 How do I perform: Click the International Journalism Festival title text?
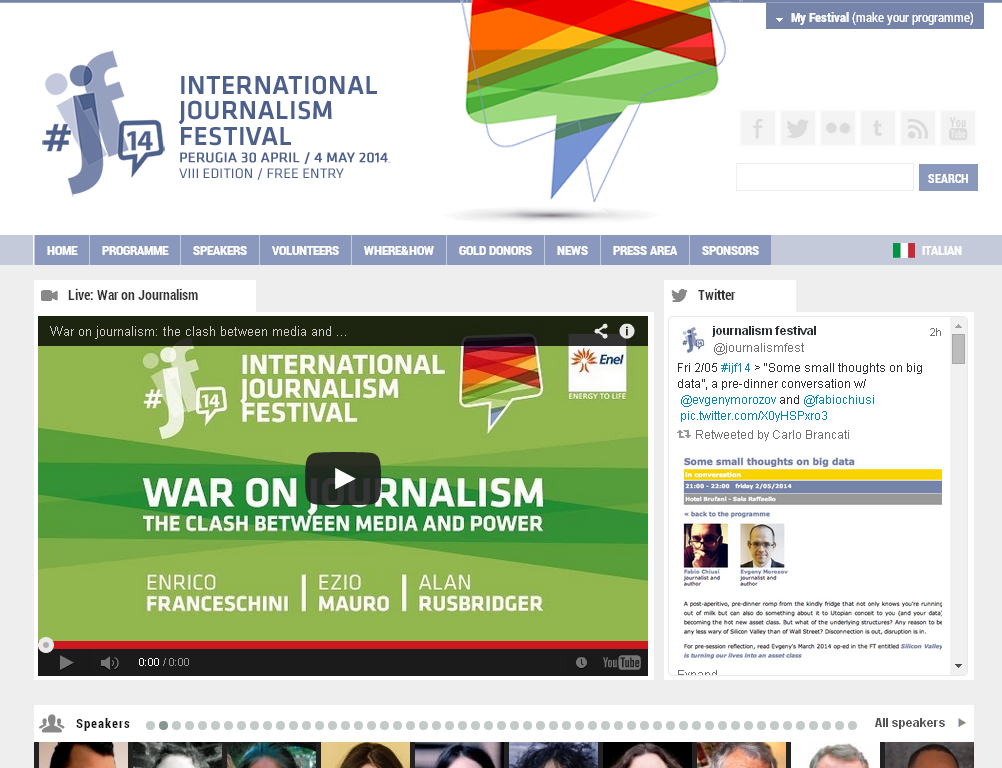click(x=278, y=111)
